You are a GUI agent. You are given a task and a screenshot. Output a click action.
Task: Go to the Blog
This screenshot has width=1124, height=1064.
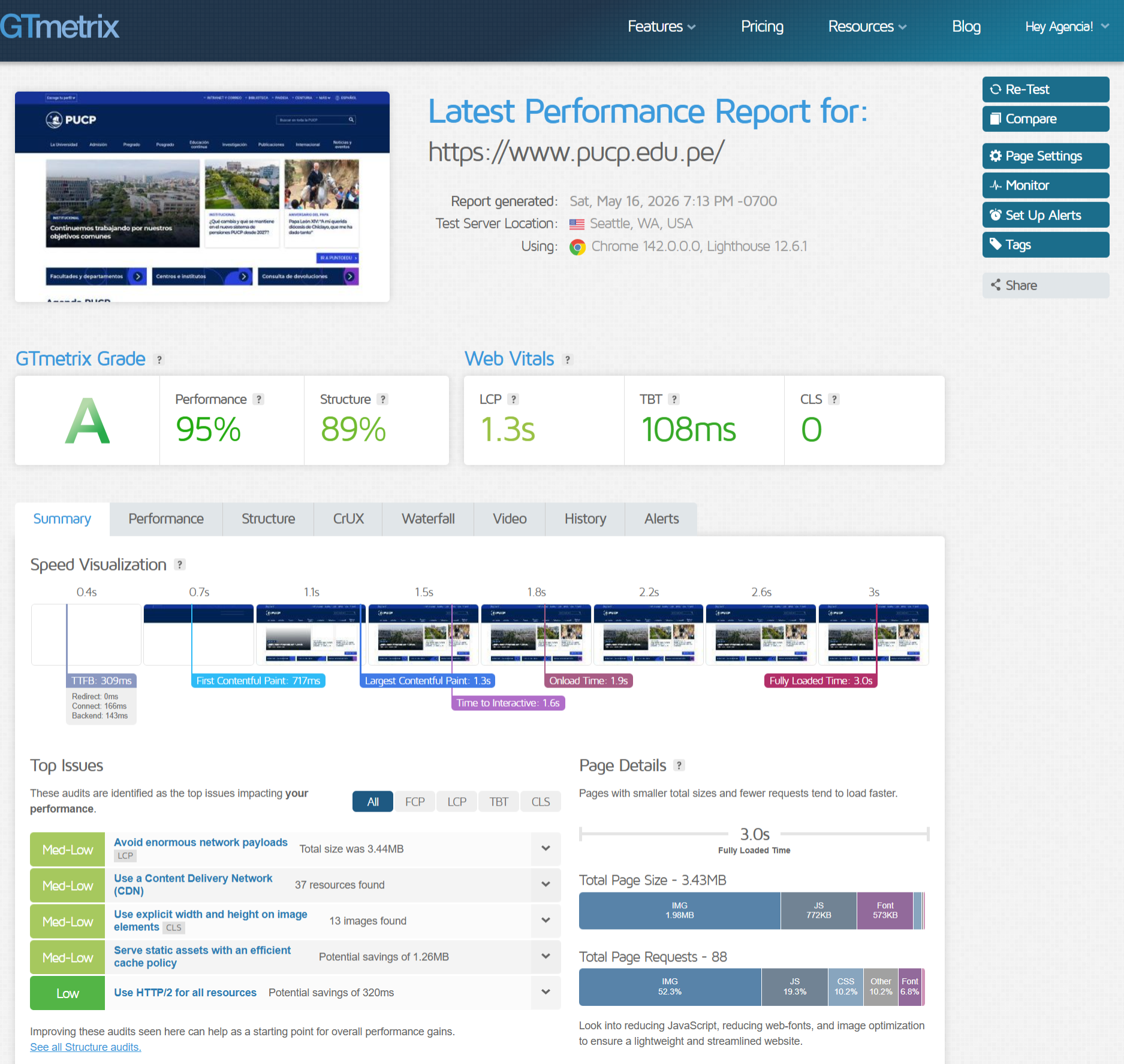click(966, 26)
